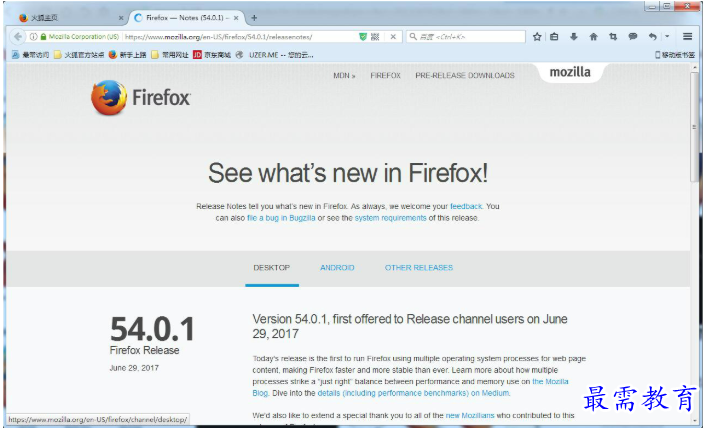Viewport: 705px width, 430px height.
Task: Open the MDN navigation link
Action: coord(344,76)
